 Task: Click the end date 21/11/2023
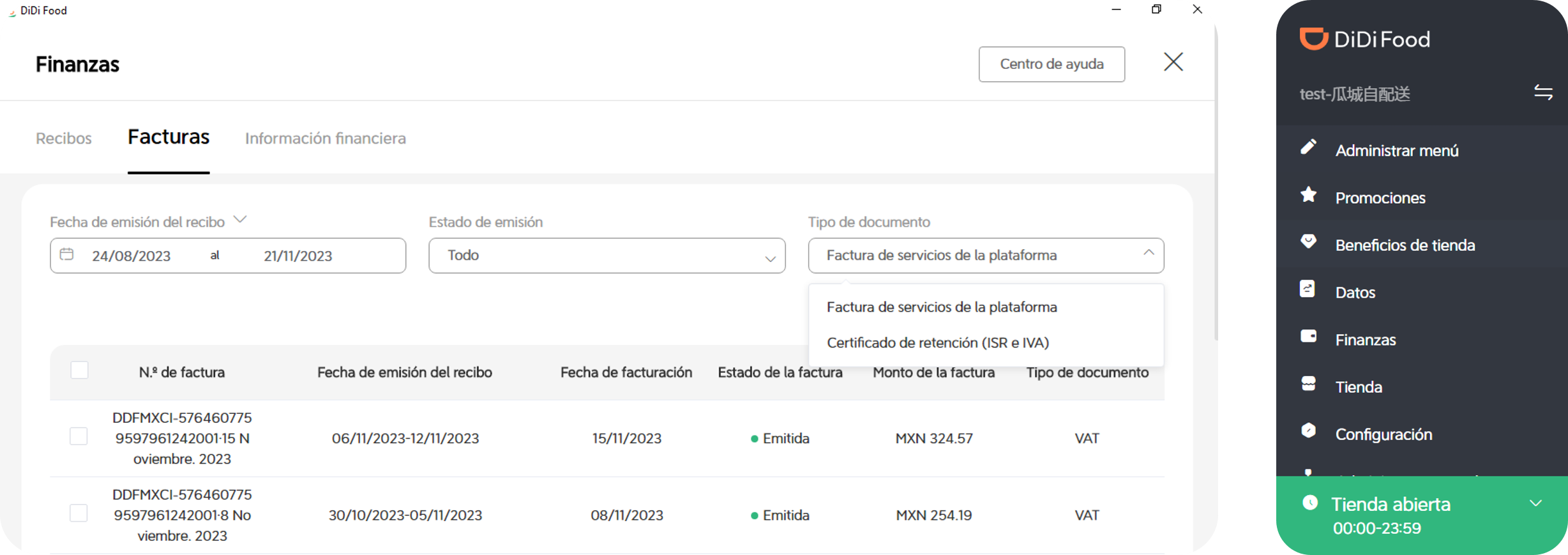pyautogui.click(x=298, y=256)
